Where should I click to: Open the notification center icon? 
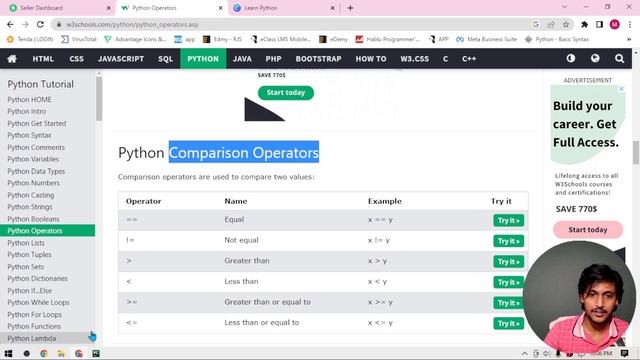624,353
